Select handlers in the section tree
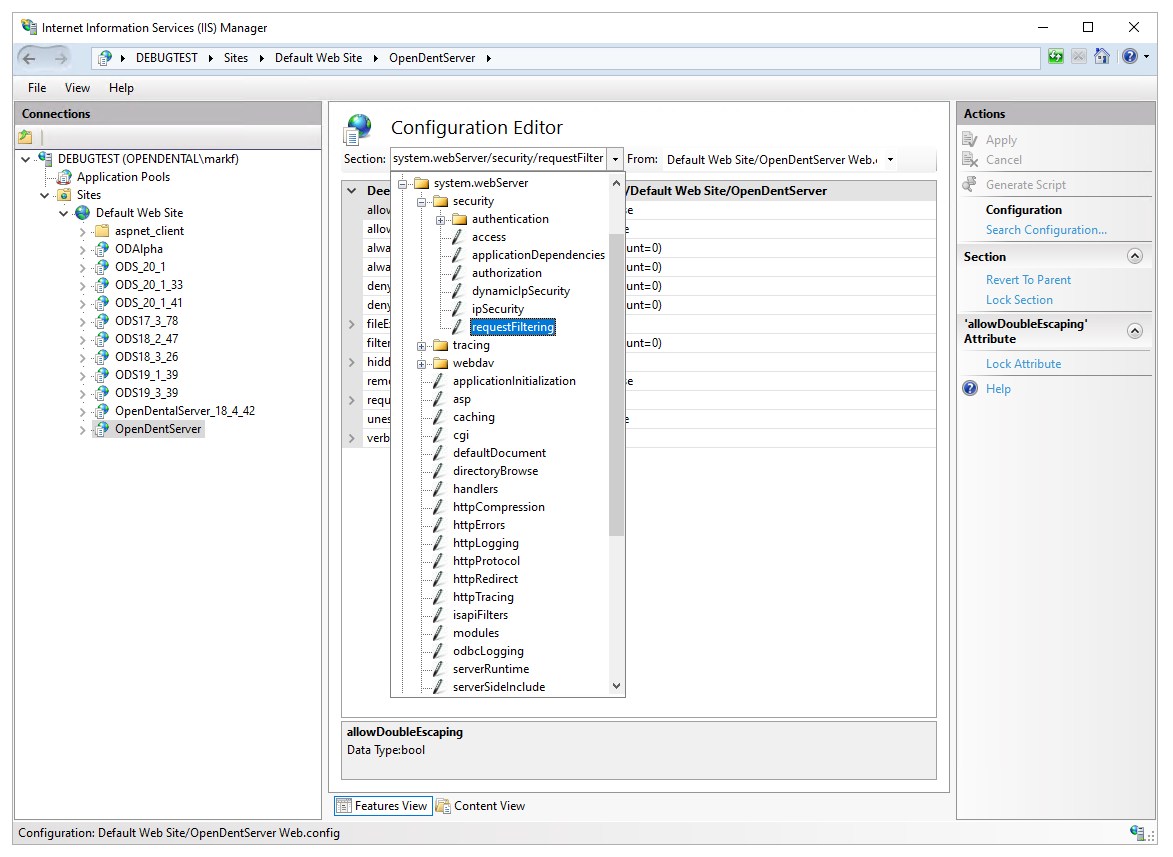This screenshot has height=857, width=1173. tap(475, 489)
